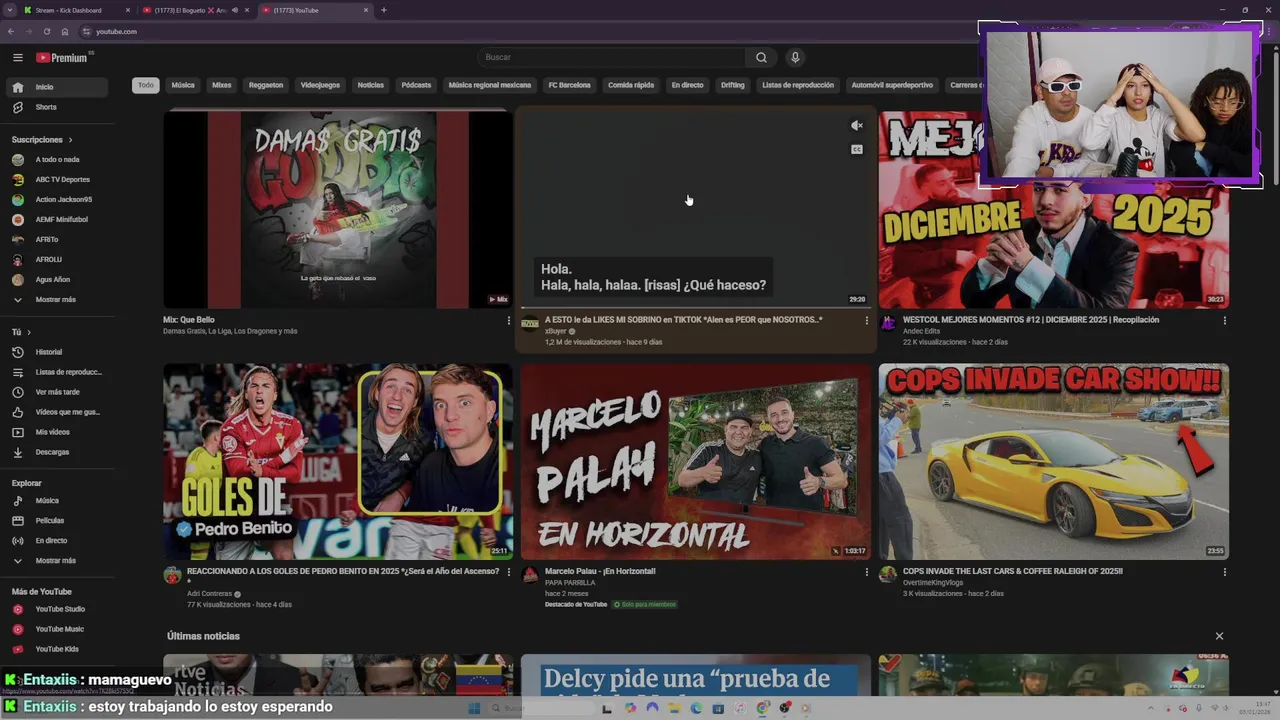Open Películas under Explorar
Viewport: 1280px width, 720px height.
(x=59, y=520)
